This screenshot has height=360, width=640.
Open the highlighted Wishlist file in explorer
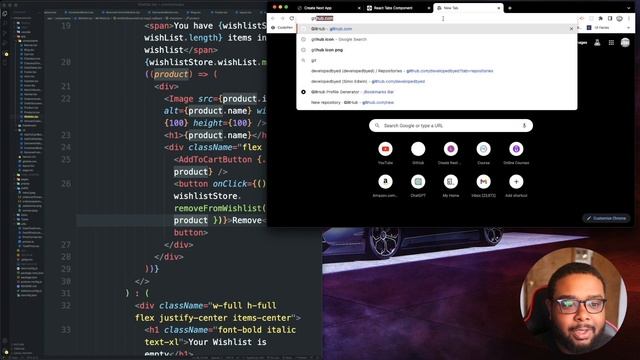click(31, 117)
